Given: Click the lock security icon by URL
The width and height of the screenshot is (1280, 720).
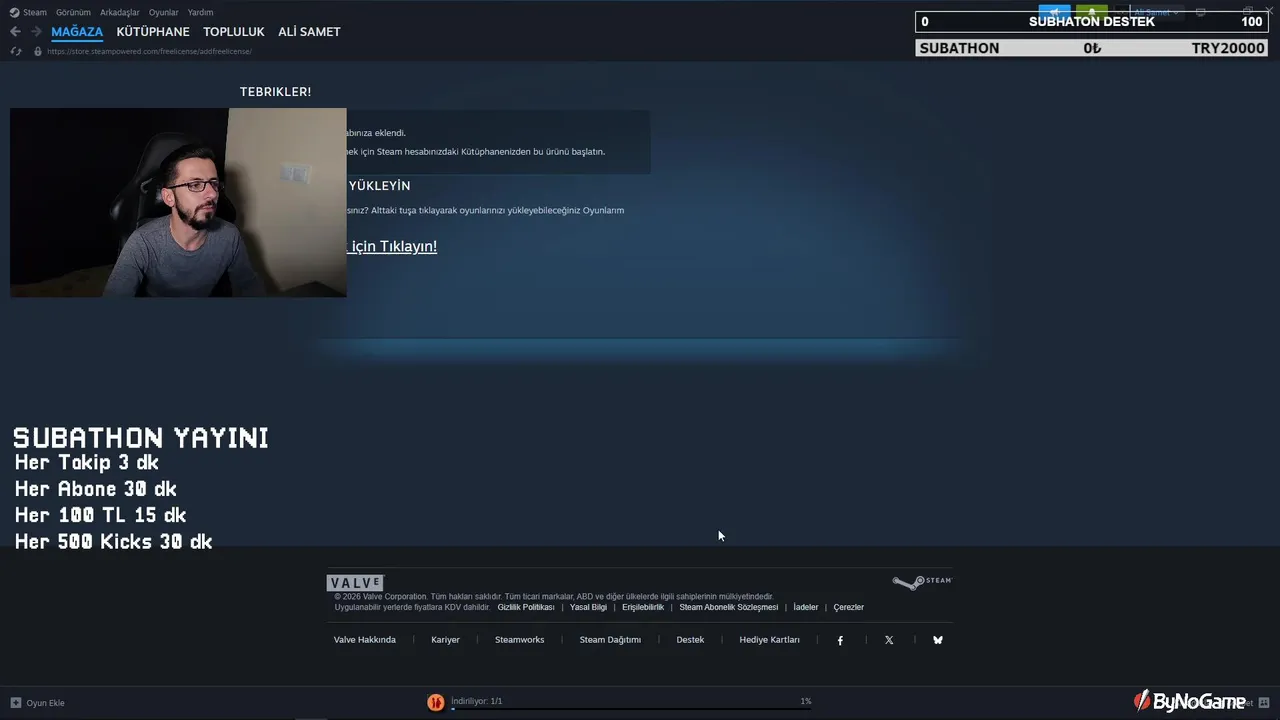Looking at the screenshot, I should (x=38, y=51).
